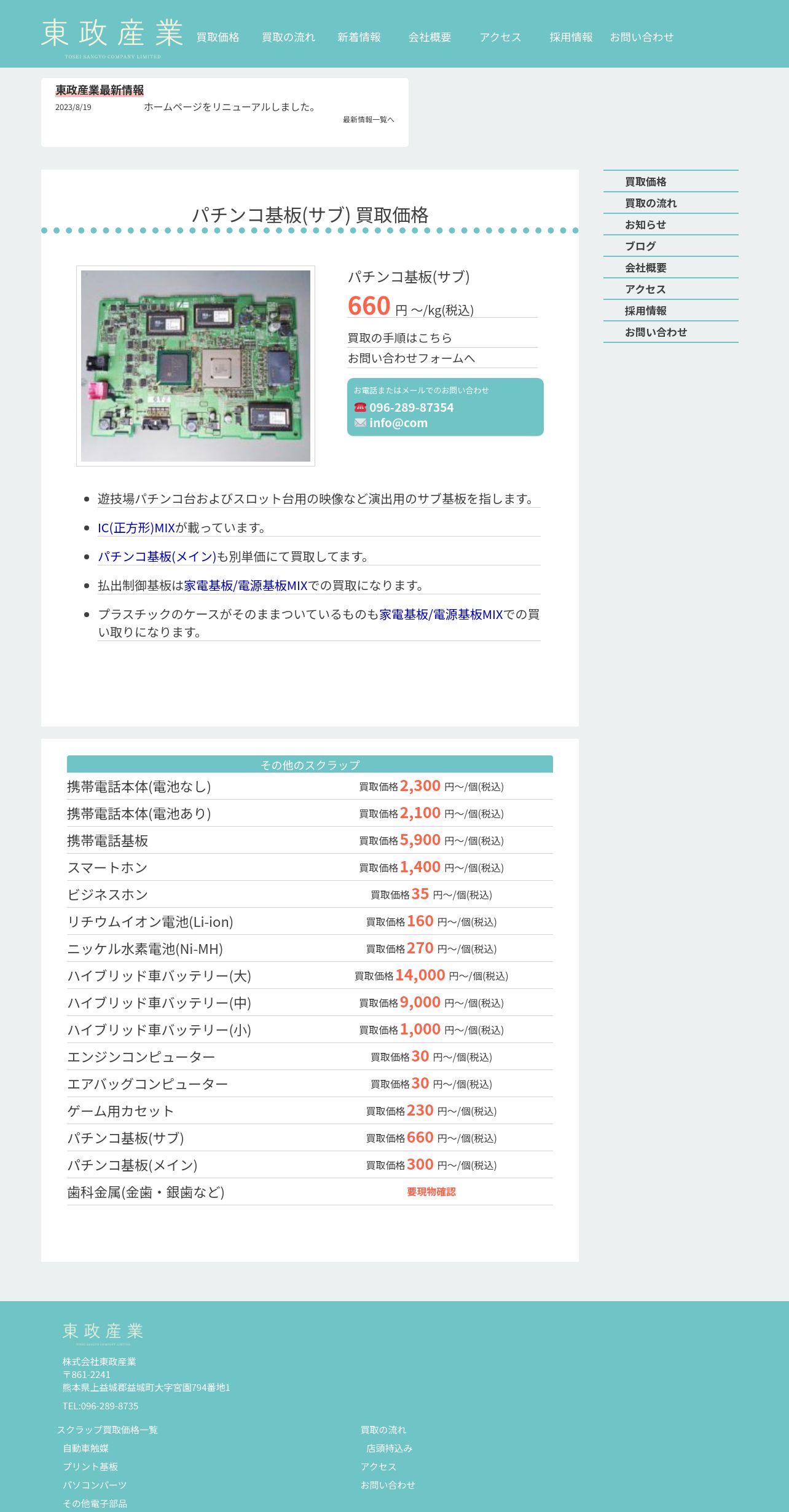Select sidebar お知らせ item
This screenshot has height=1512, width=789.
(671, 225)
